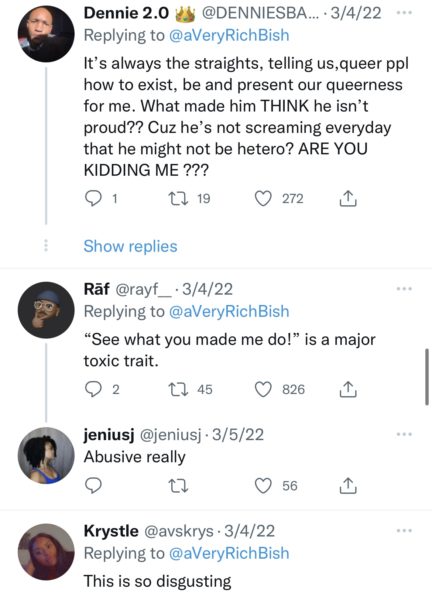Like Dennie 2.0's tweet with 272 likes

(263, 199)
